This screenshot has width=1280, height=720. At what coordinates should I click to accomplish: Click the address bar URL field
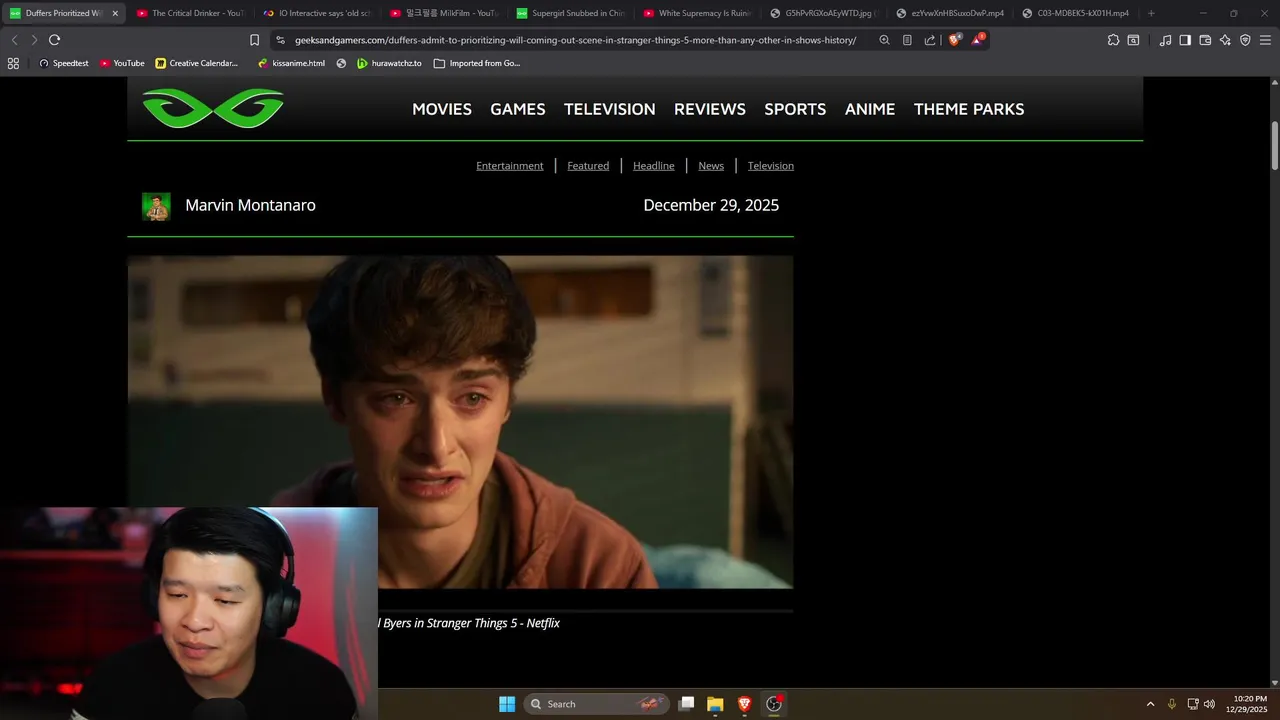click(575, 40)
